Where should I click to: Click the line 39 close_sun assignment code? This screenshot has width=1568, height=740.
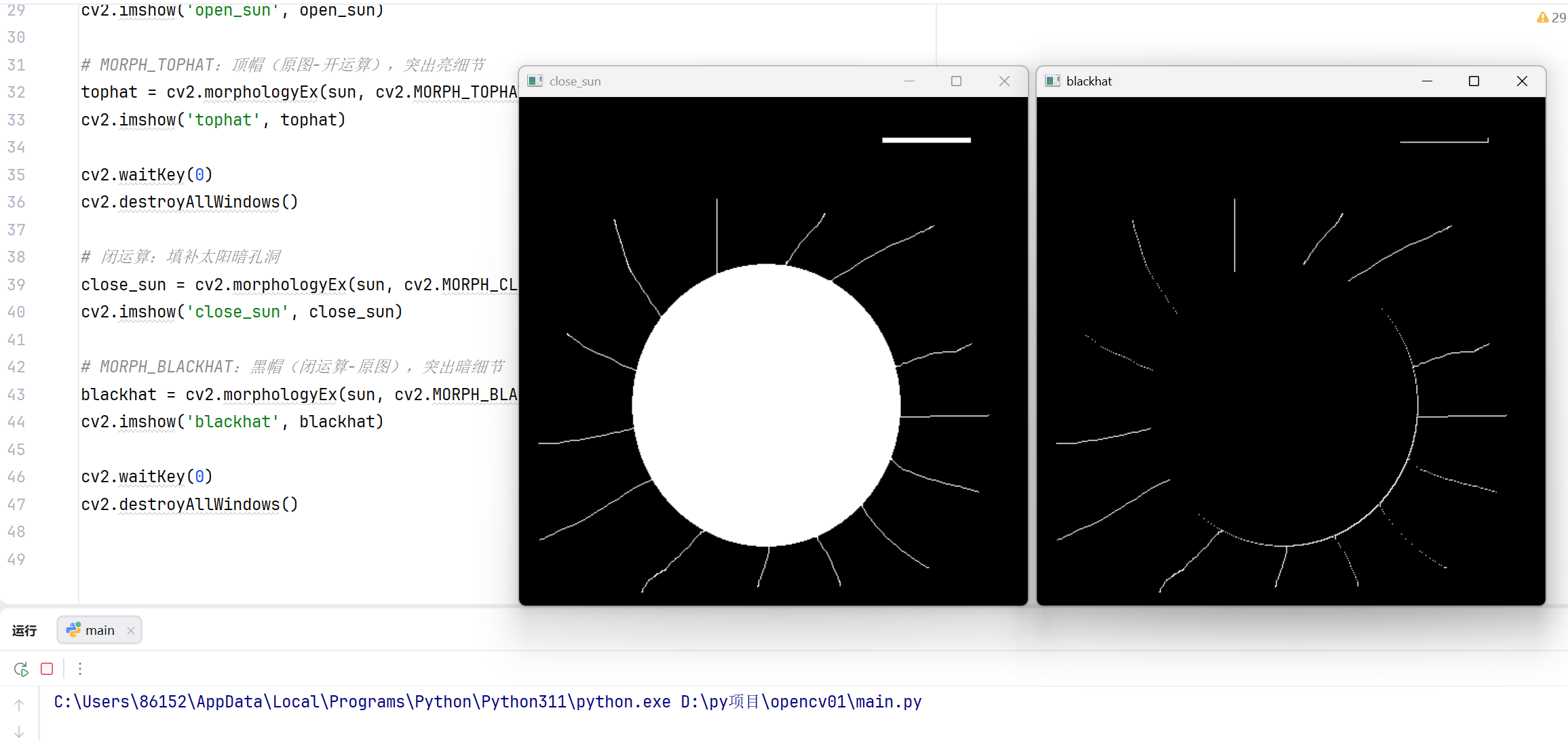coord(299,285)
